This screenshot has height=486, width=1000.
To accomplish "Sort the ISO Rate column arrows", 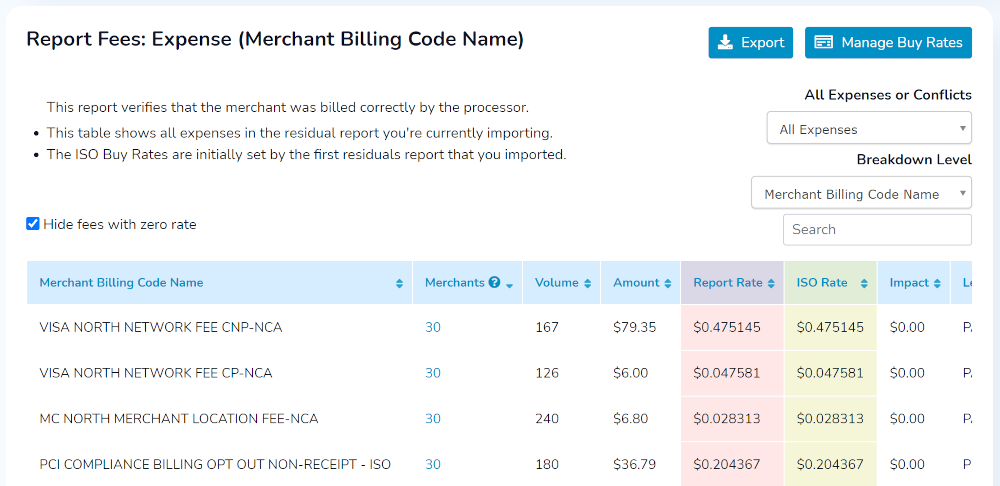I will pos(864,283).
